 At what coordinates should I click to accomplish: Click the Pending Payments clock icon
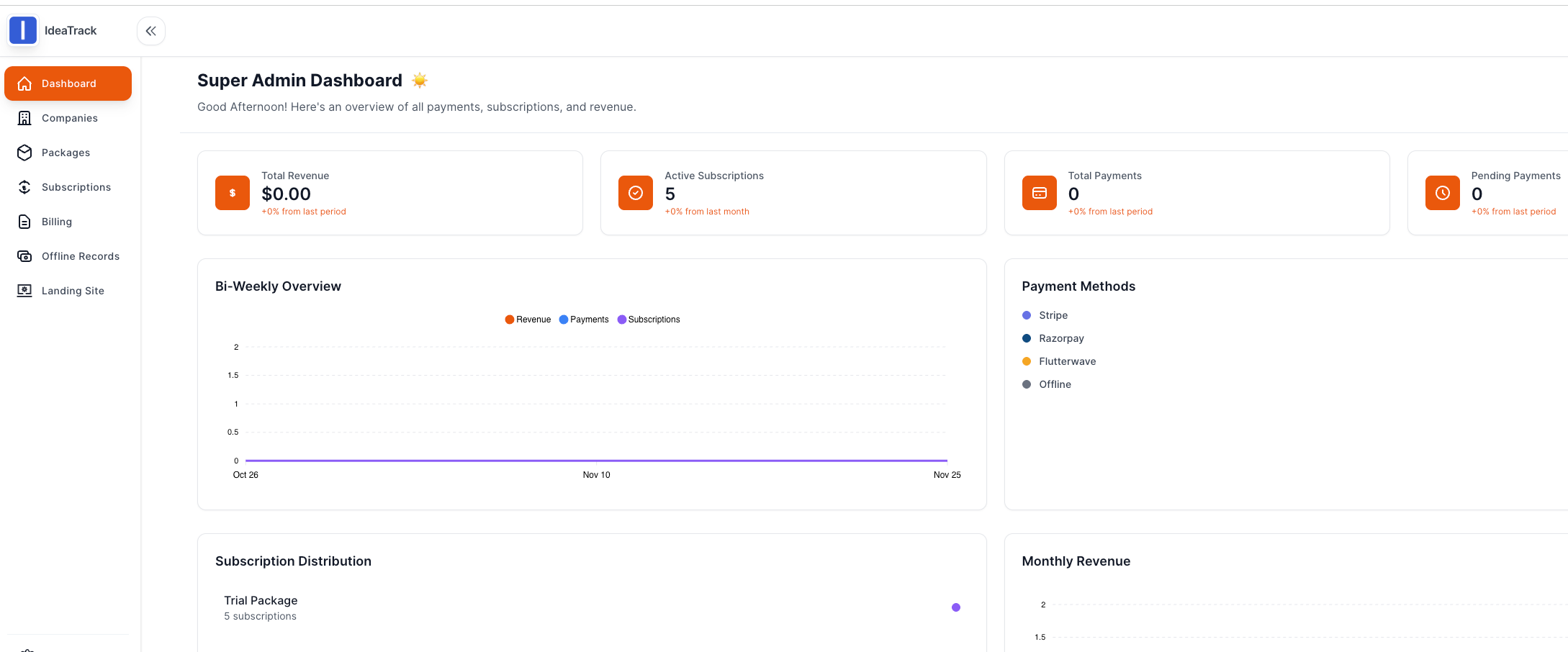[1442, 193]
